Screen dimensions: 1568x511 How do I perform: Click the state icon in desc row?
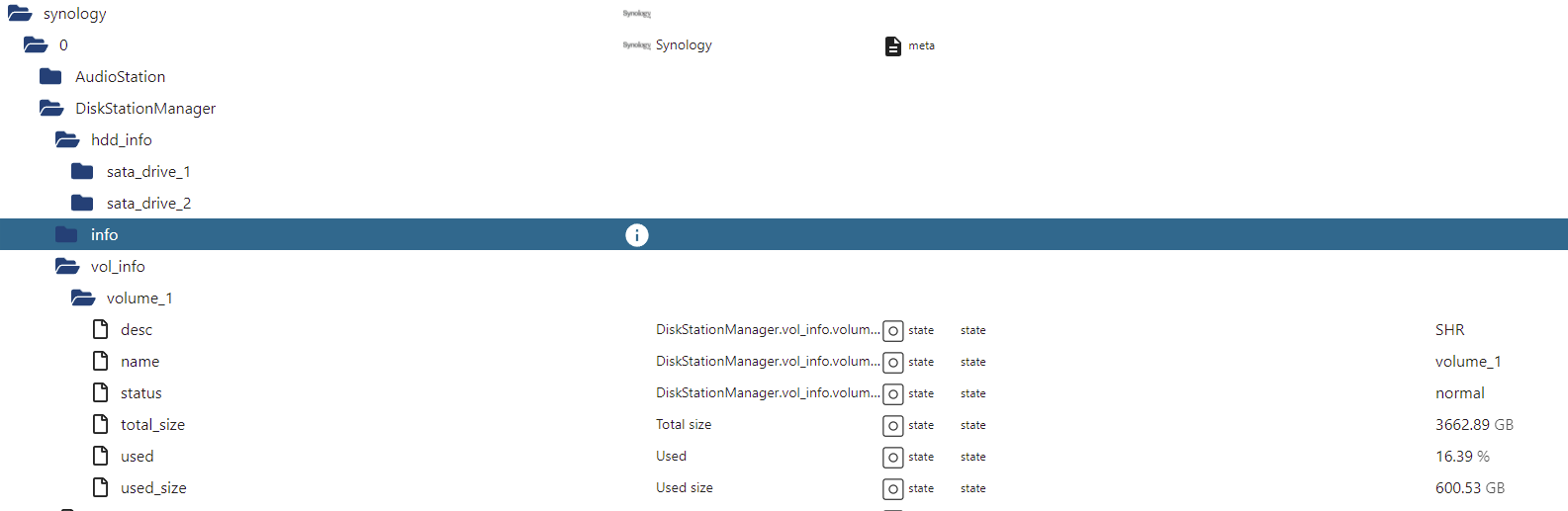892,331
